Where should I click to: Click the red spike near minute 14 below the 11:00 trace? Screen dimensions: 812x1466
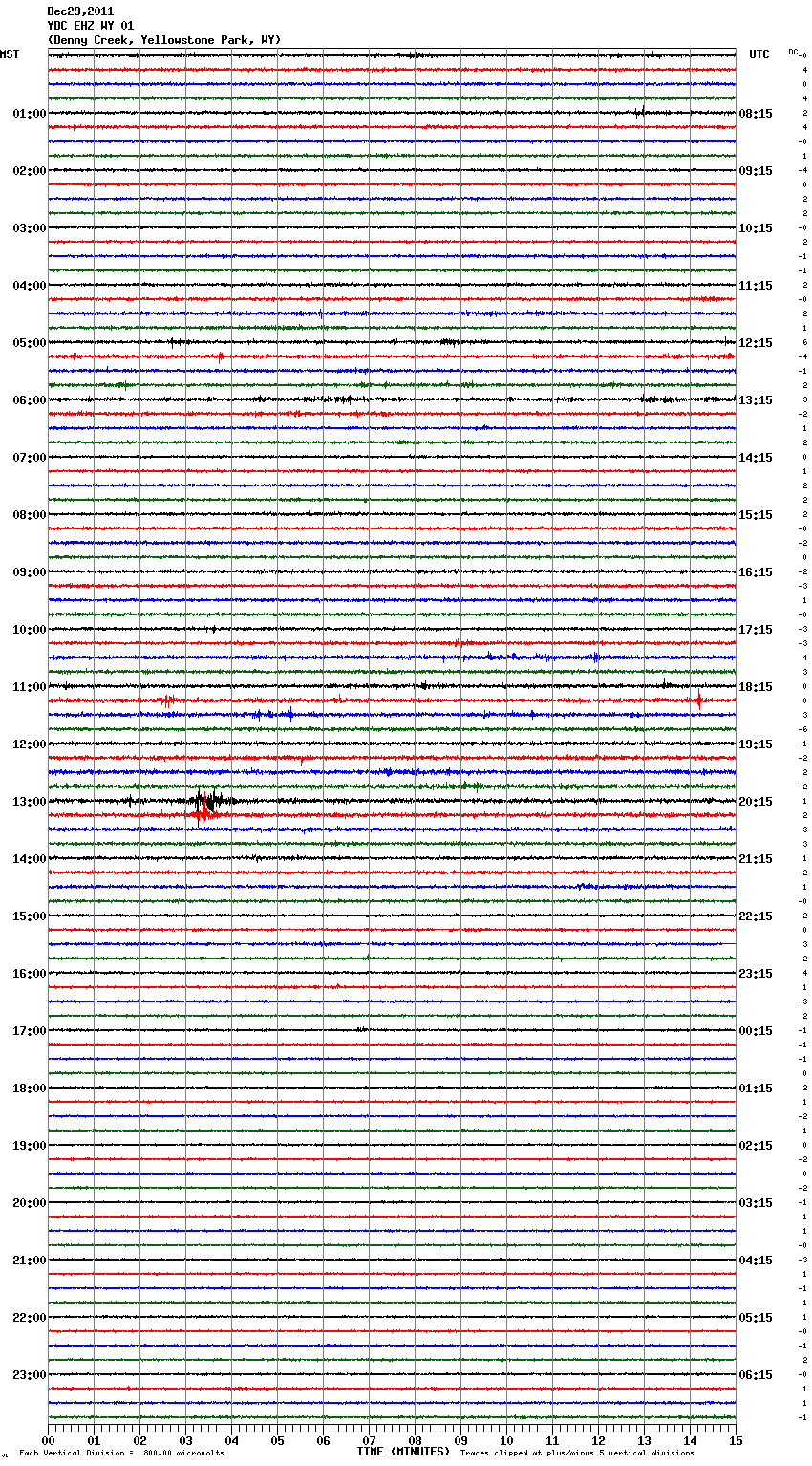tap(698, 701)
